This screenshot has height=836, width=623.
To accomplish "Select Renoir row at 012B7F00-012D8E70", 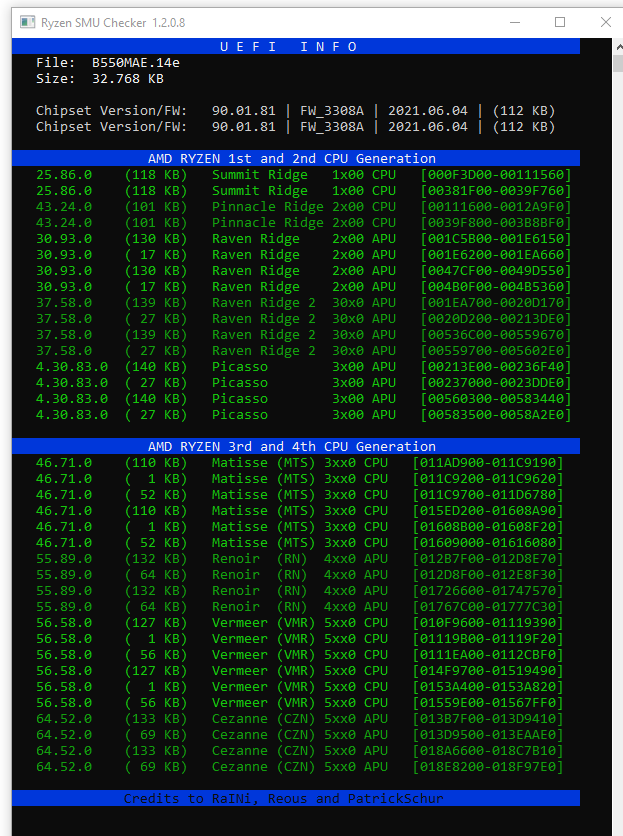I will coord(300,559).
